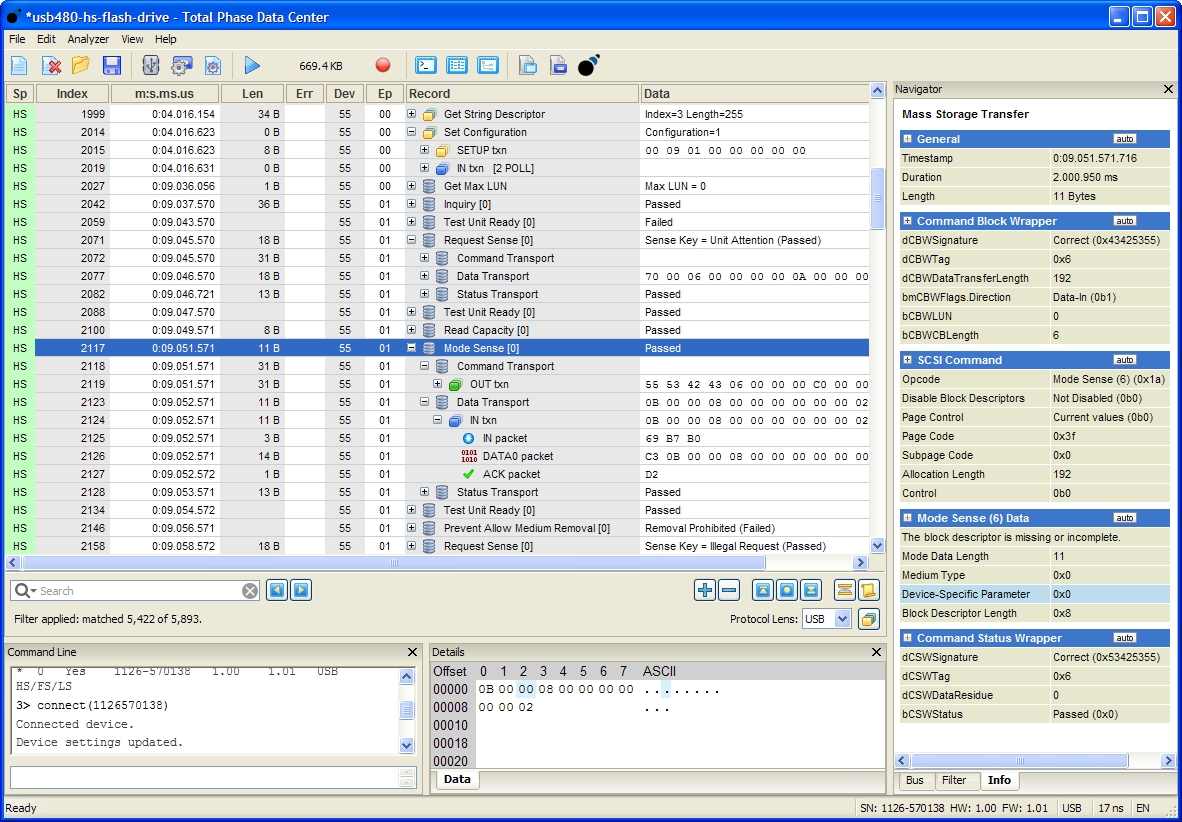The height and width of the screenshot is (822, 1182).
Task: Open the Command Line pane toolbar icon
Action: [x=426, y=66]
